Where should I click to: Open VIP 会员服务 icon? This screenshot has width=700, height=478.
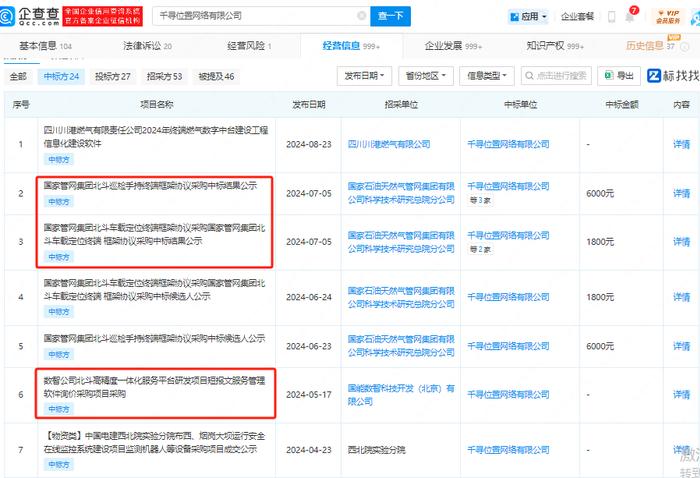click(x=668, y=17)
